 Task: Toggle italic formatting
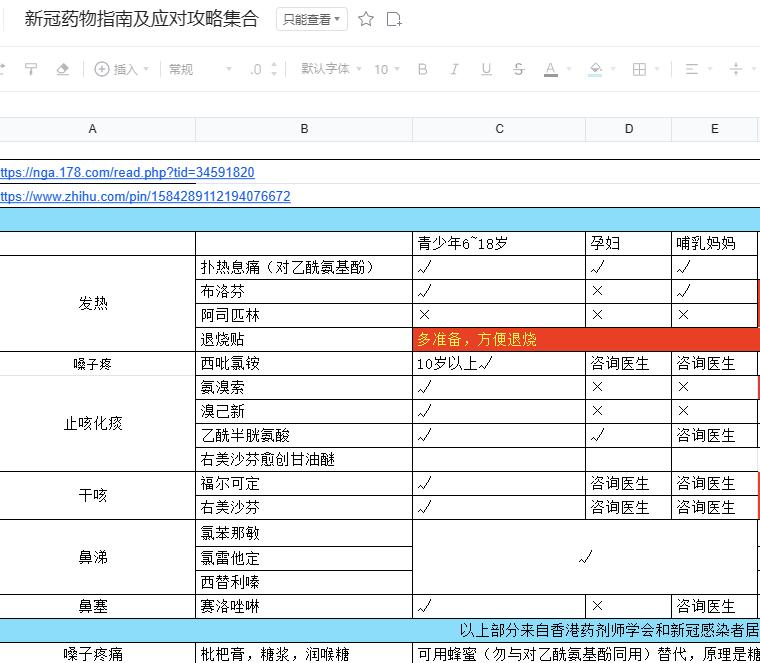454,69
